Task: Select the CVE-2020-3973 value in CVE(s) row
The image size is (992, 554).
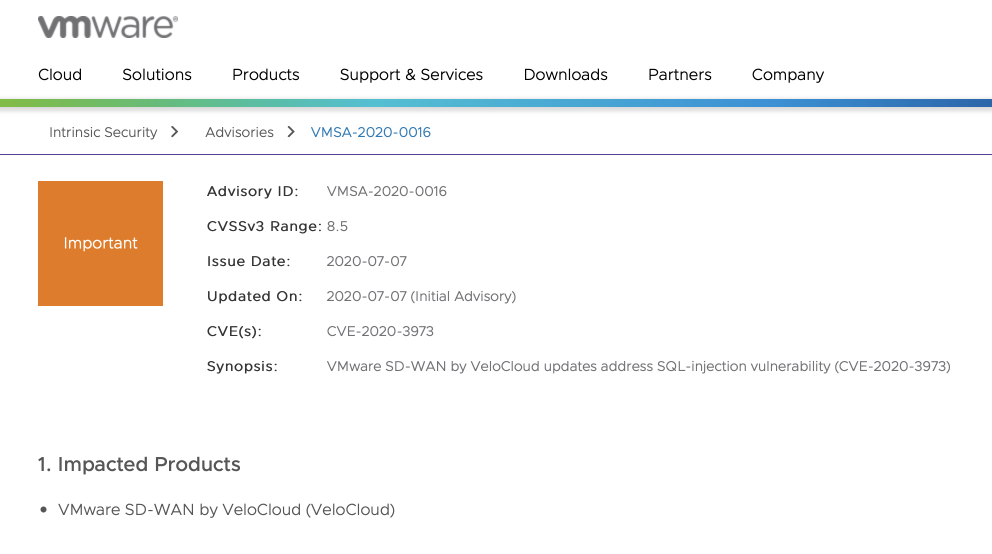Action: tap(380, 331)
